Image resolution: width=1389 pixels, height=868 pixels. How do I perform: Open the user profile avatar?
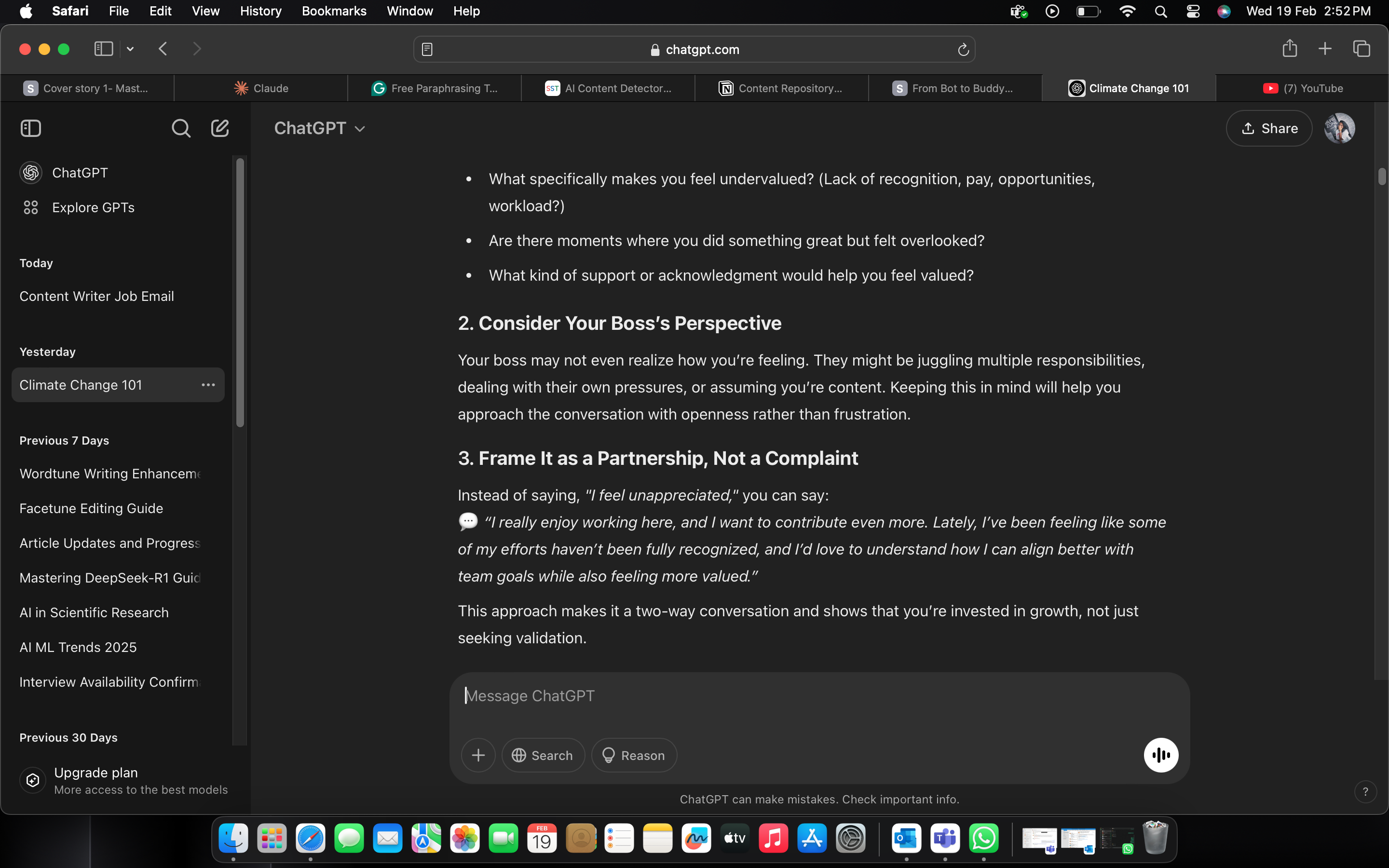[1339, 128]
